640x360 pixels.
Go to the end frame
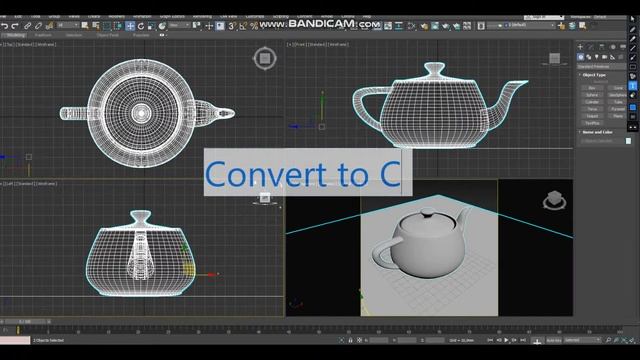coord(523,340)
